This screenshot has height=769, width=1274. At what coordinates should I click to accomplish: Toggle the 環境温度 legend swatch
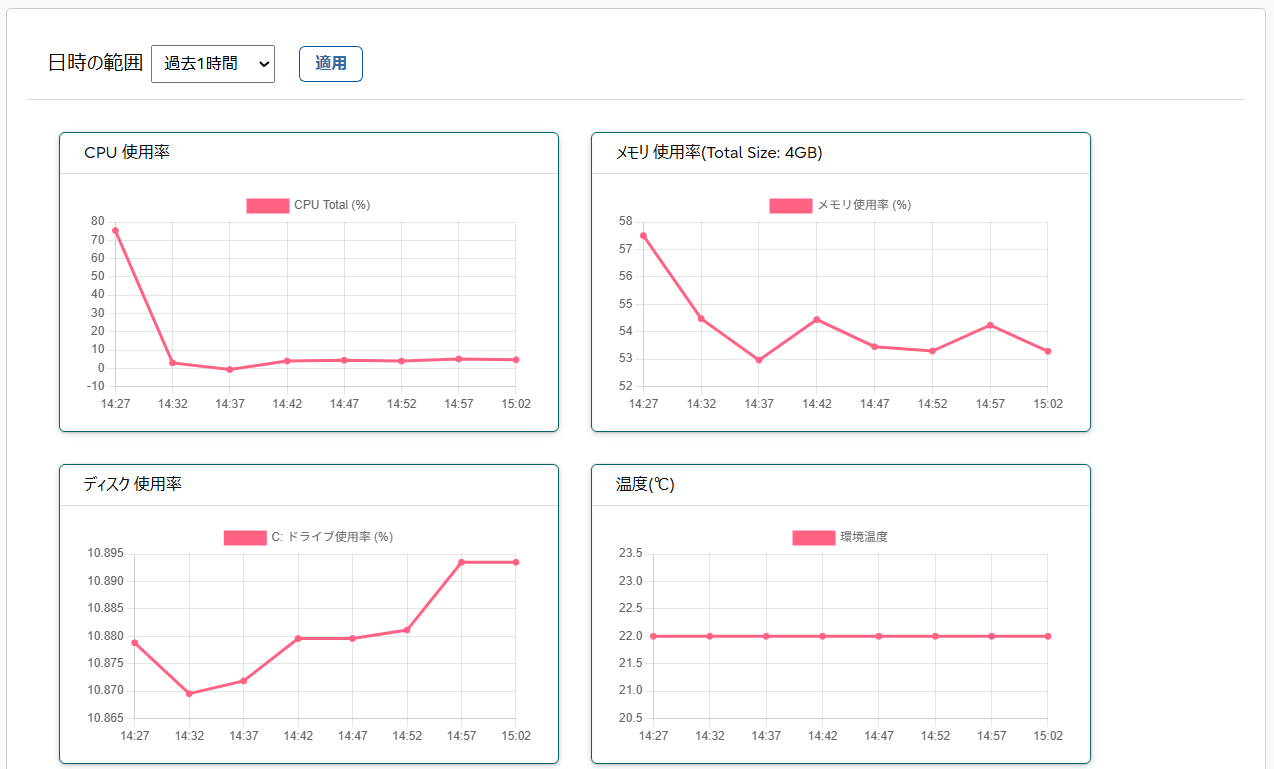pyautogui.click(x=813, y=537)
